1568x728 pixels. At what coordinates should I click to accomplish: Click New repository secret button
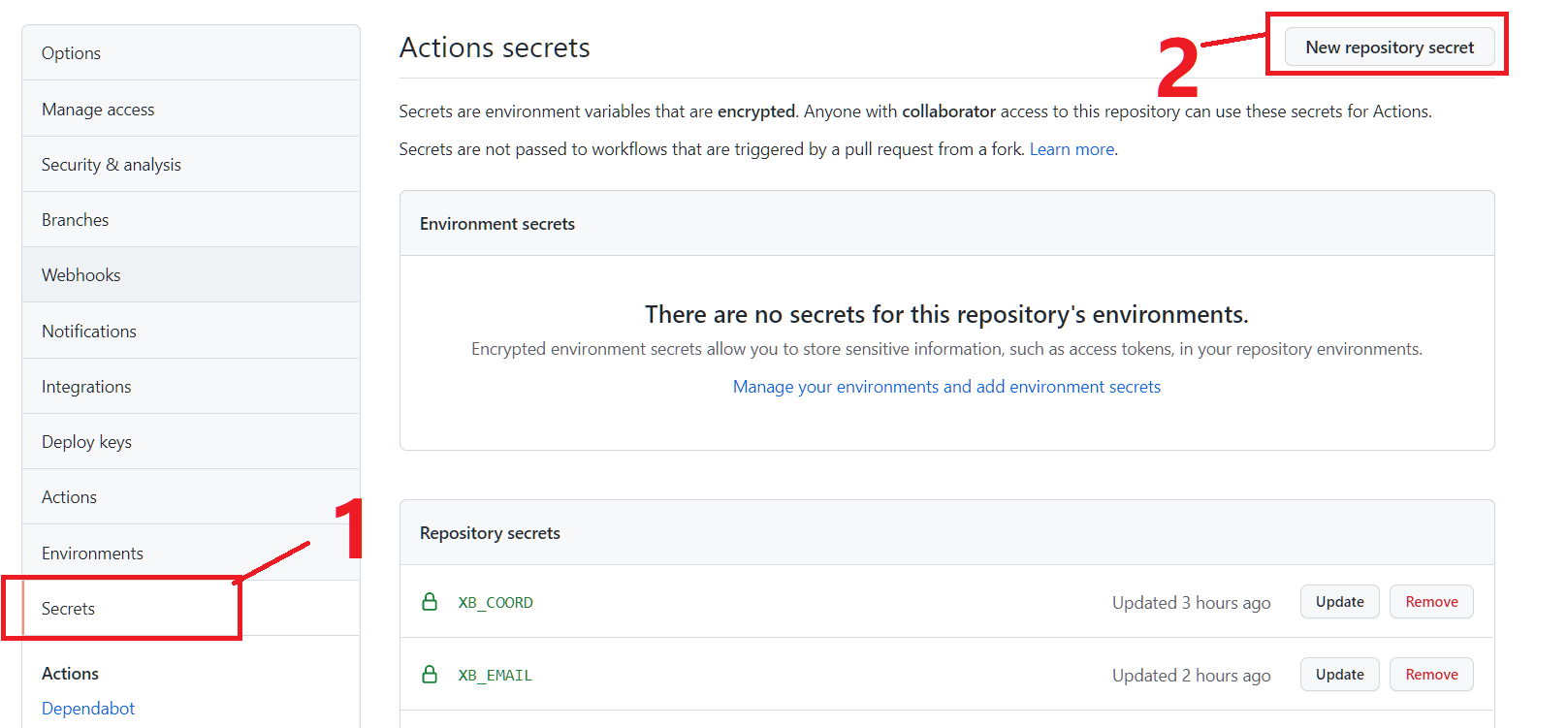click(x=1389, y=47)
